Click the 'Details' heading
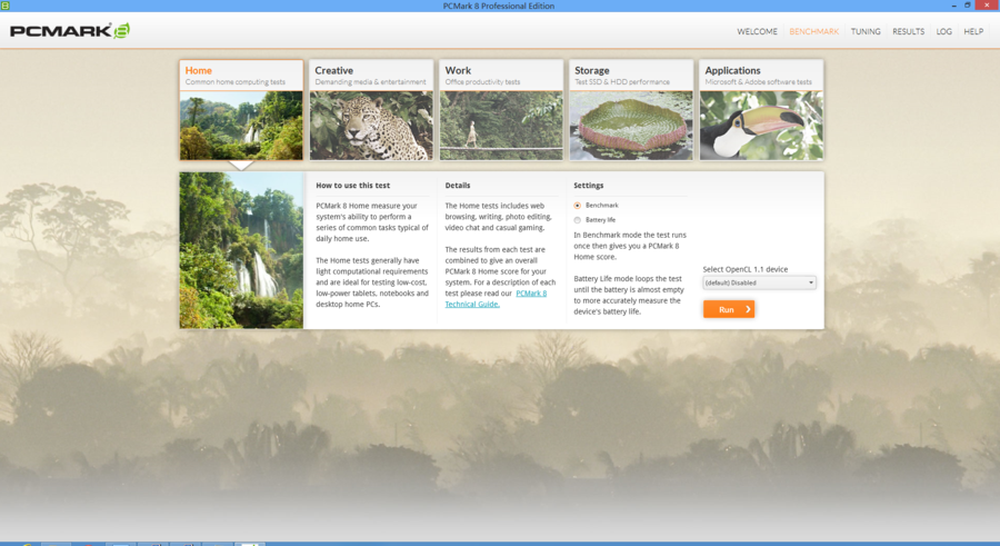 [x=457, y=186]
